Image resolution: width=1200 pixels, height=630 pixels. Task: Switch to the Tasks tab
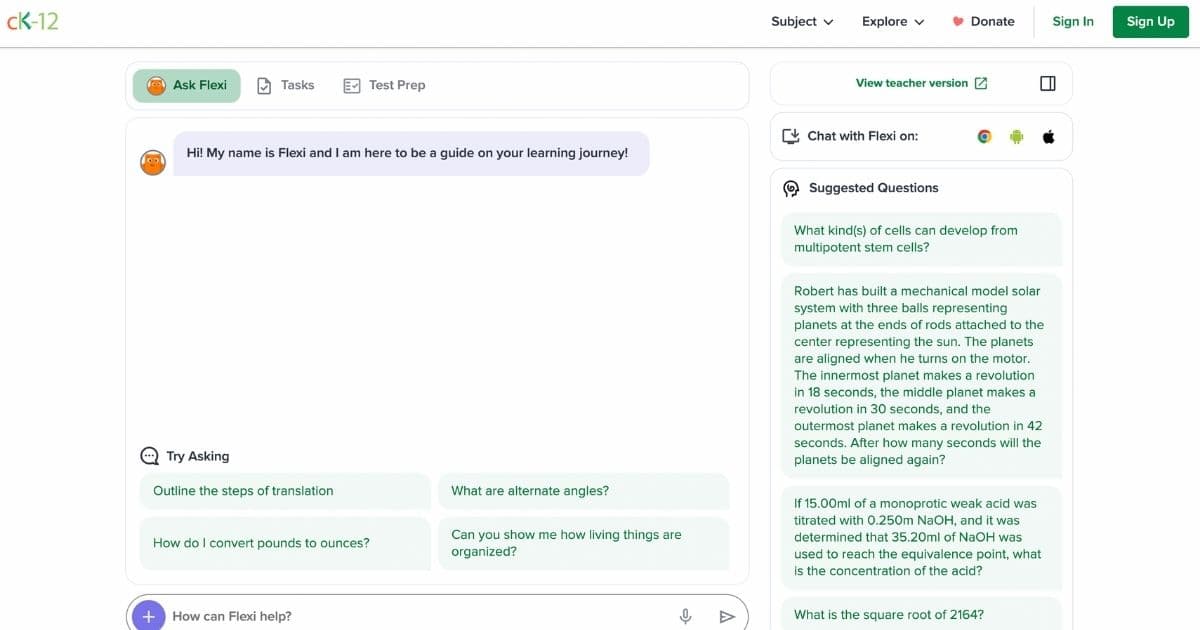(x=286, y=86)
